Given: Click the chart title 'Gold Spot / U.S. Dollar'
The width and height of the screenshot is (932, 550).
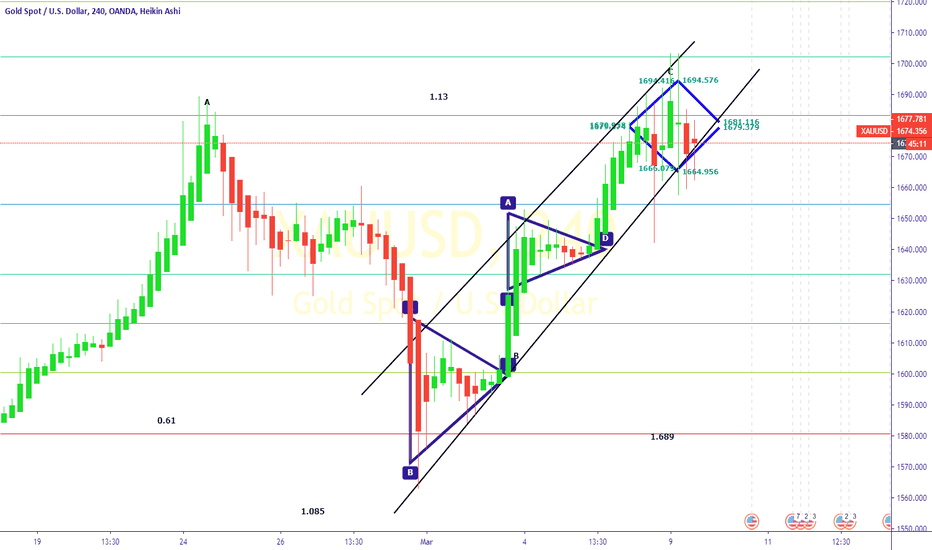Looking at the screenshot, I should (x=46, y=11).
